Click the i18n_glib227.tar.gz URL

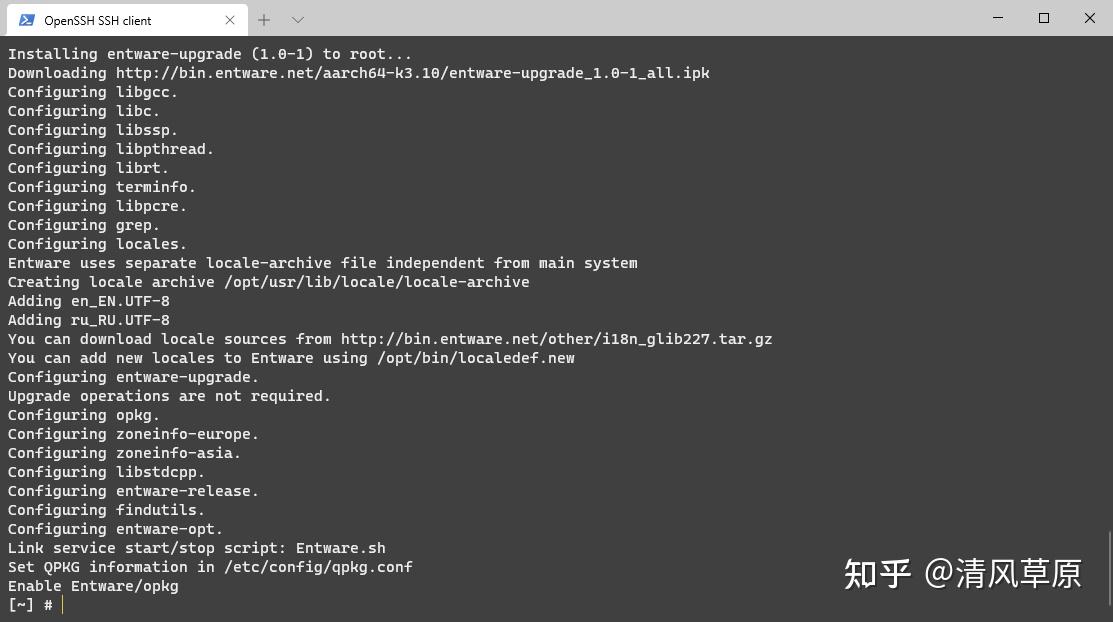[556, 339]
